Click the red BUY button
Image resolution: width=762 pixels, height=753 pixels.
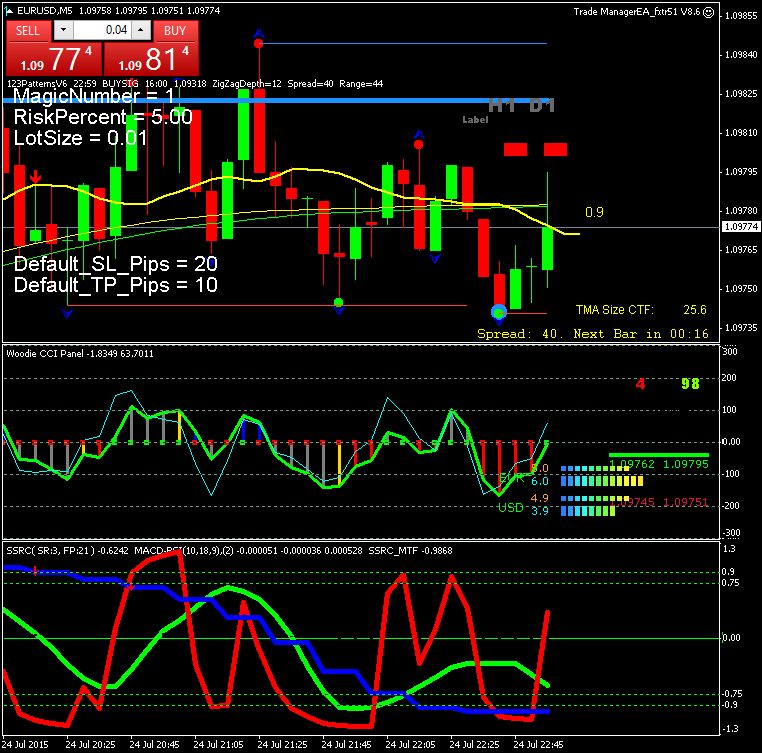(175, 31)
